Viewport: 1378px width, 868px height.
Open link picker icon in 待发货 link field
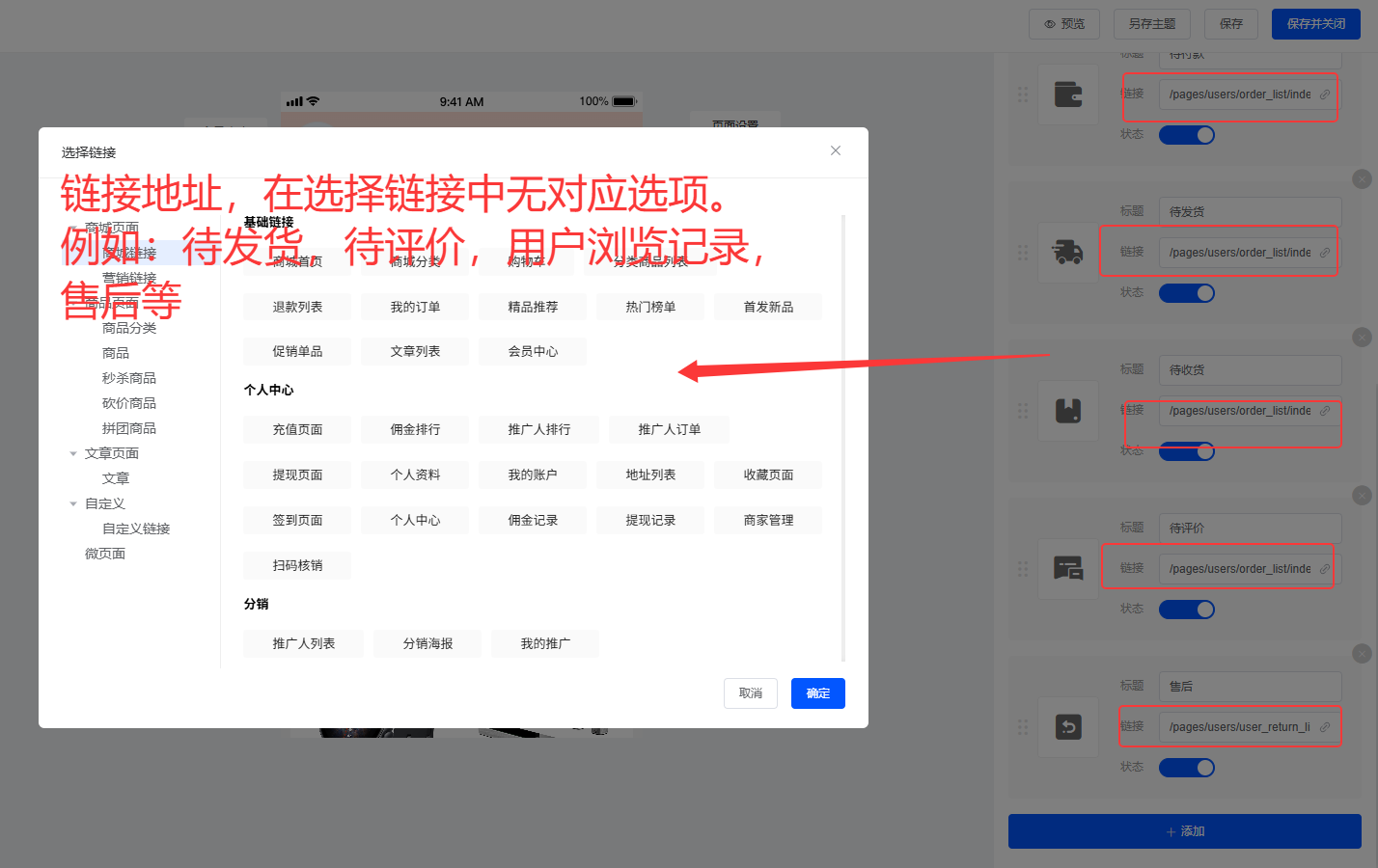[x=1325, y=253]
